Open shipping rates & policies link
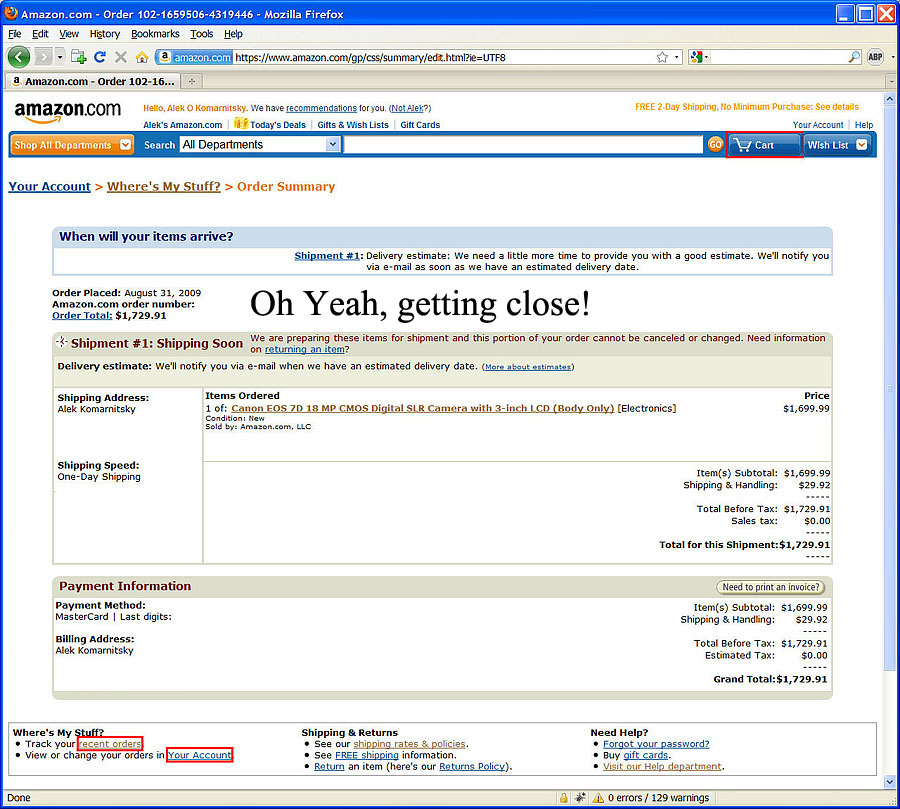This screenshot has width=900, height=809. (409, 744)
